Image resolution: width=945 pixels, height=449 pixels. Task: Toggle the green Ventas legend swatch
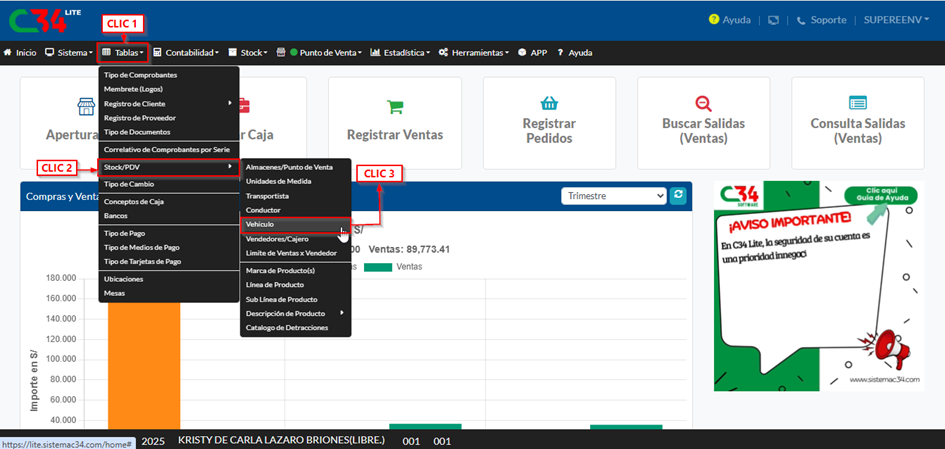pyautogui.click(x=377, y=267)
